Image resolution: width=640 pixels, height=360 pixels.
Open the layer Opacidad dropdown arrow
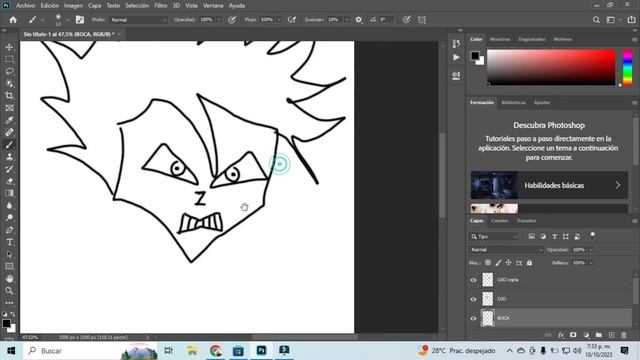[591, 250]
